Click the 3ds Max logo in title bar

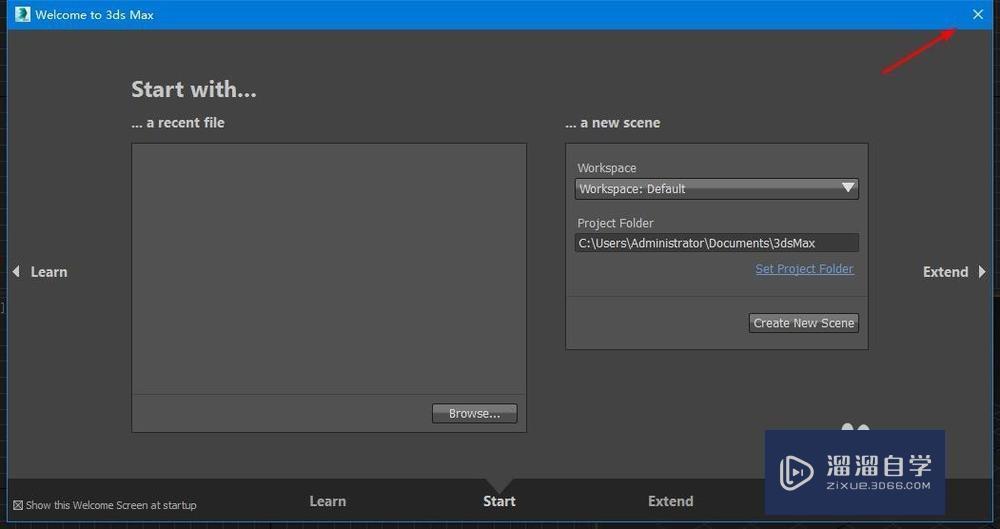click(22, 14)
